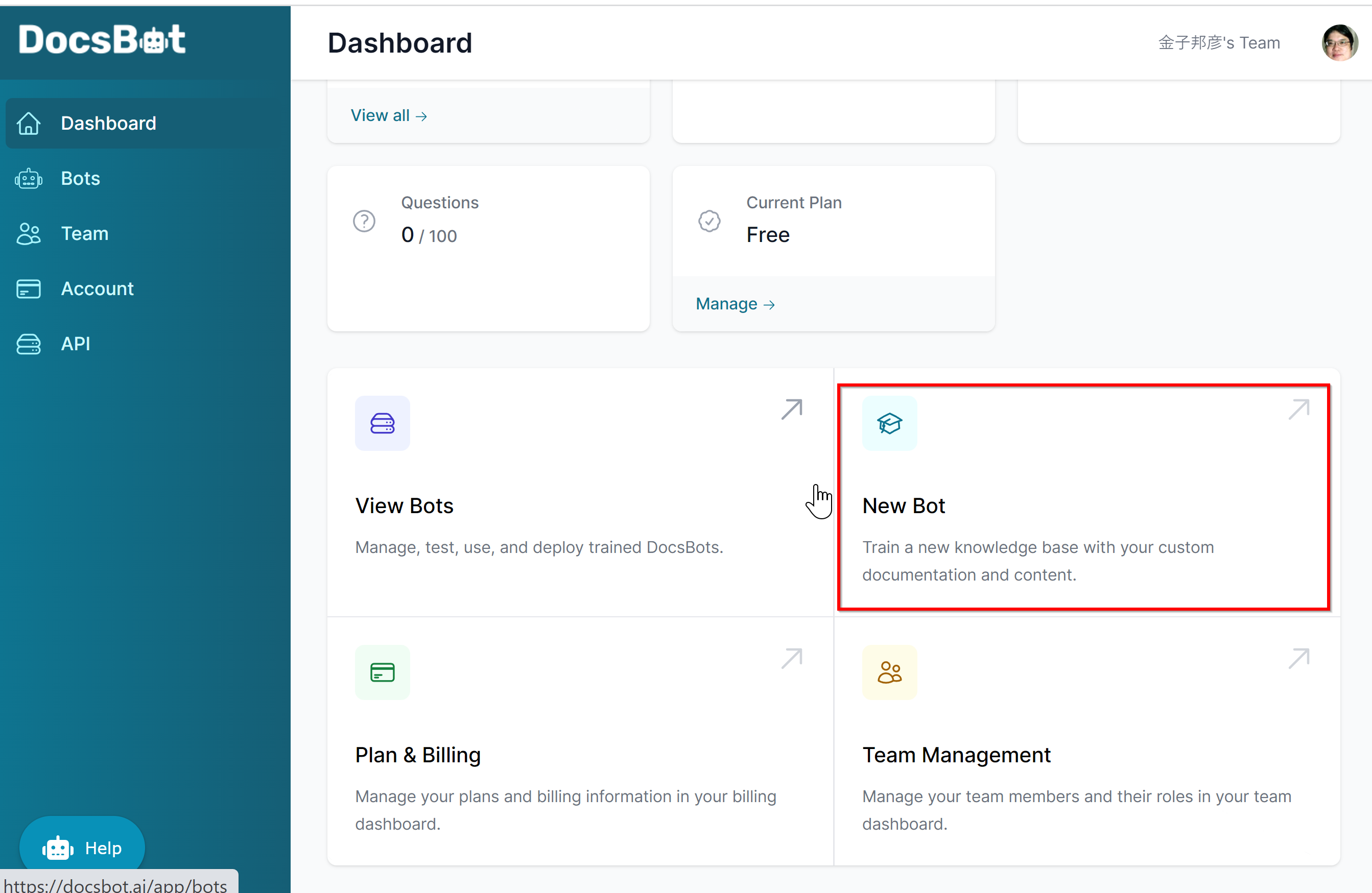Screen dimensions: 1372x893
Task: Click the Team people icon
Action: [27, 233]
